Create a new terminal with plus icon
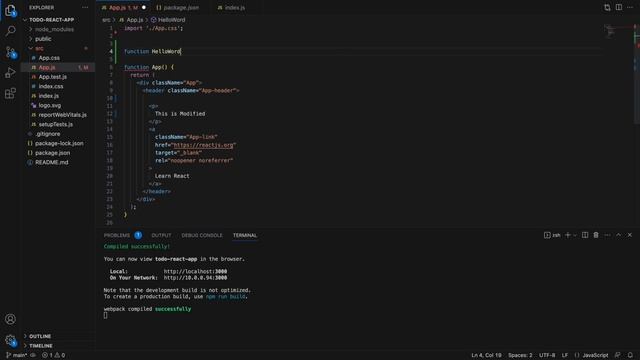Image resolution: width=640 pixels, height=360 pixels. [x=567, y=235]
